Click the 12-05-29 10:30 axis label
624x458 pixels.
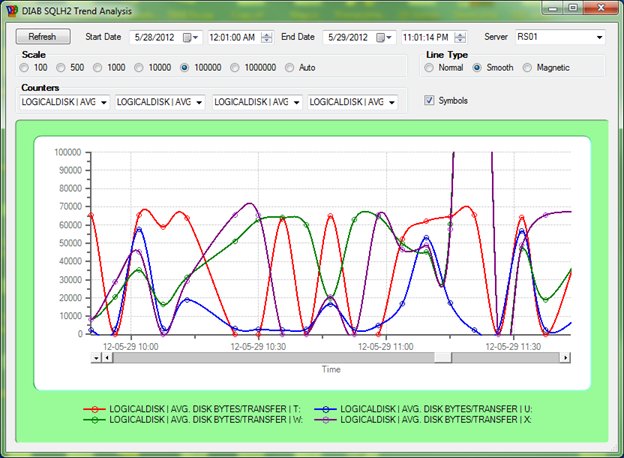(x=258, y=347)
